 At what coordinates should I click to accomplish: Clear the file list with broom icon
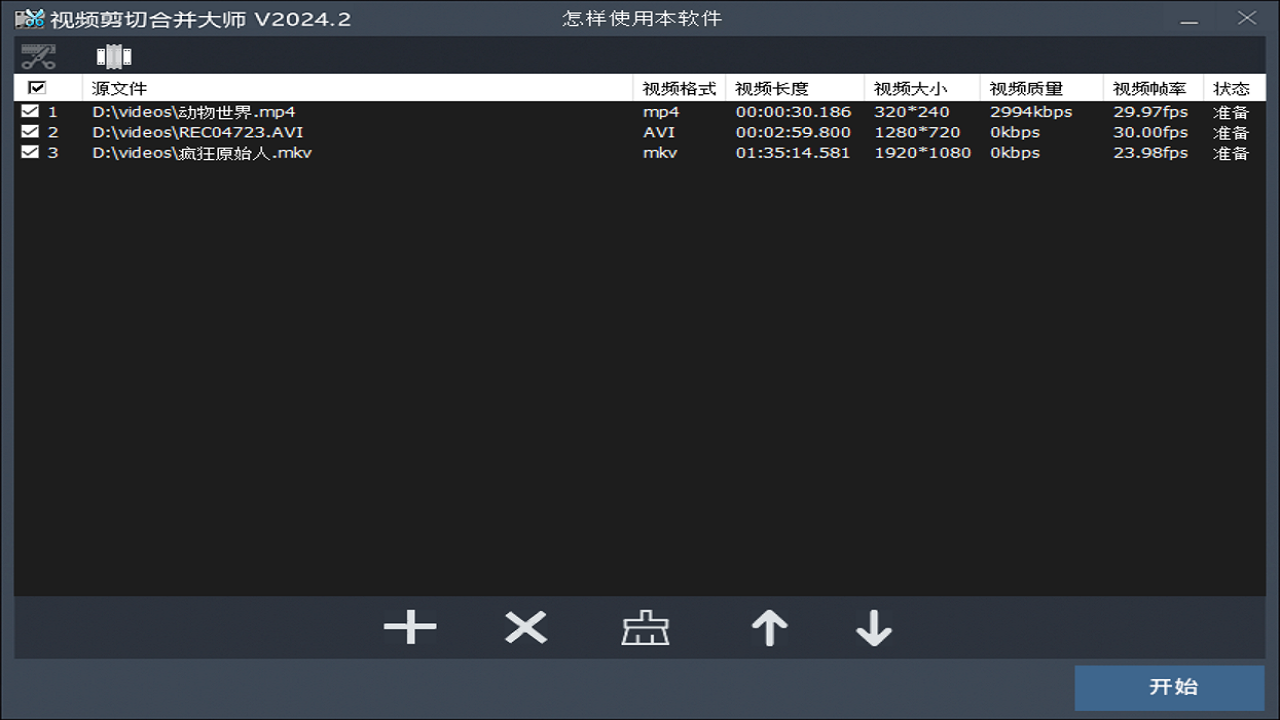[x=645, y=629]
